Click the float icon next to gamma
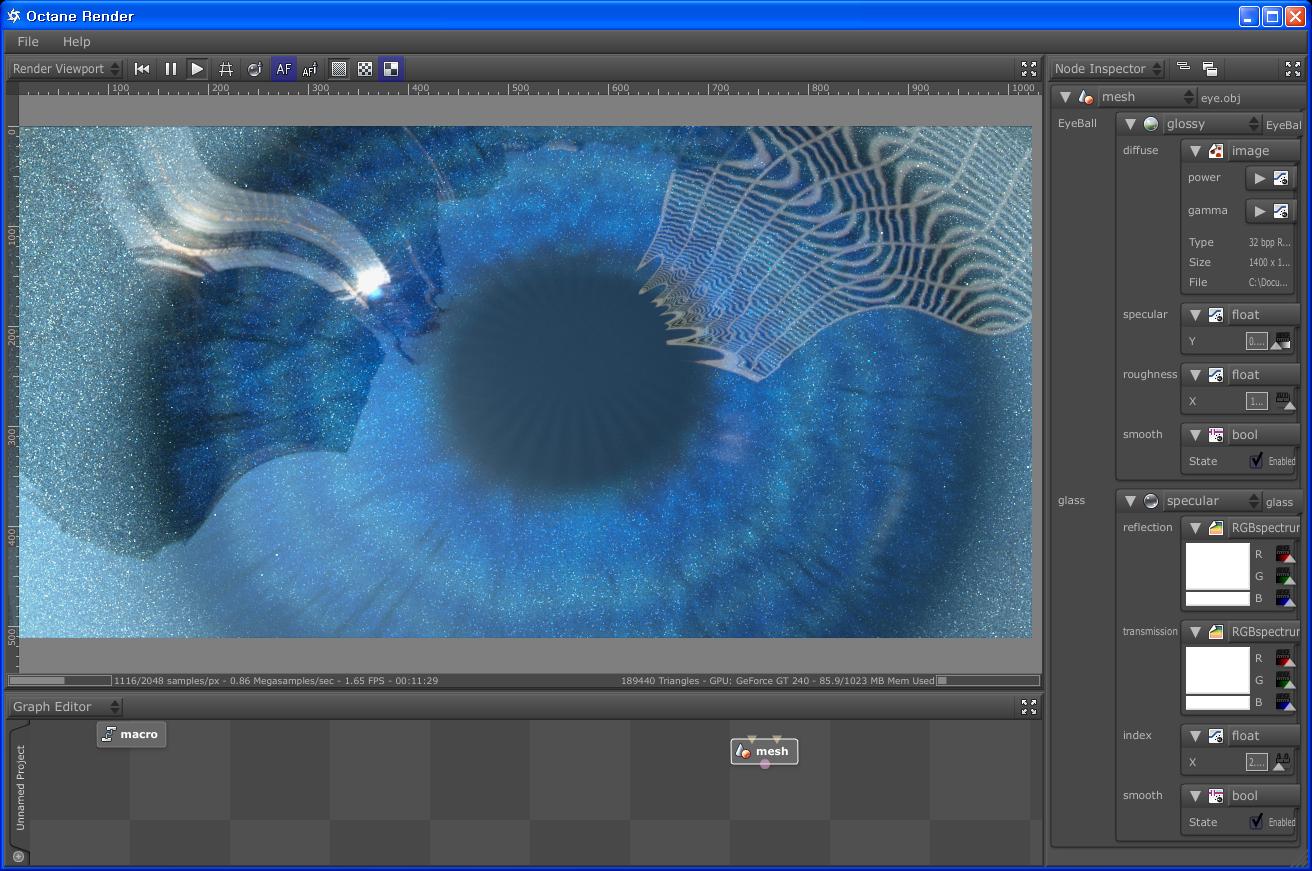 pos(1281,211)
